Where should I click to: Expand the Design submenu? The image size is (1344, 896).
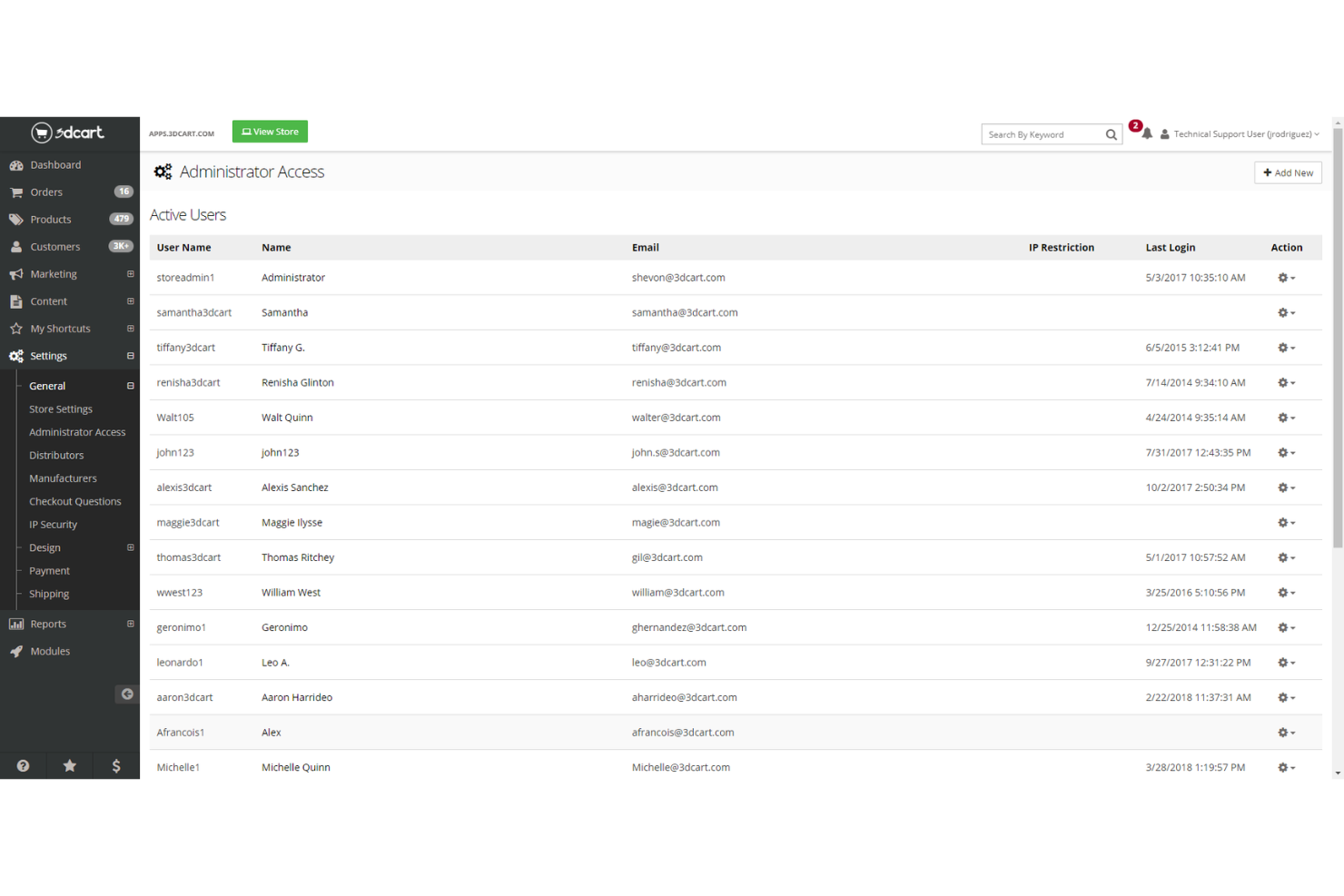pos(130,547)
